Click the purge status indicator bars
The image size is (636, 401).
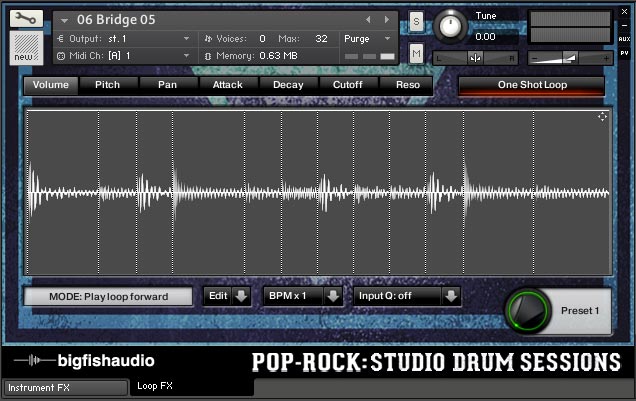[x=370, y=56]
